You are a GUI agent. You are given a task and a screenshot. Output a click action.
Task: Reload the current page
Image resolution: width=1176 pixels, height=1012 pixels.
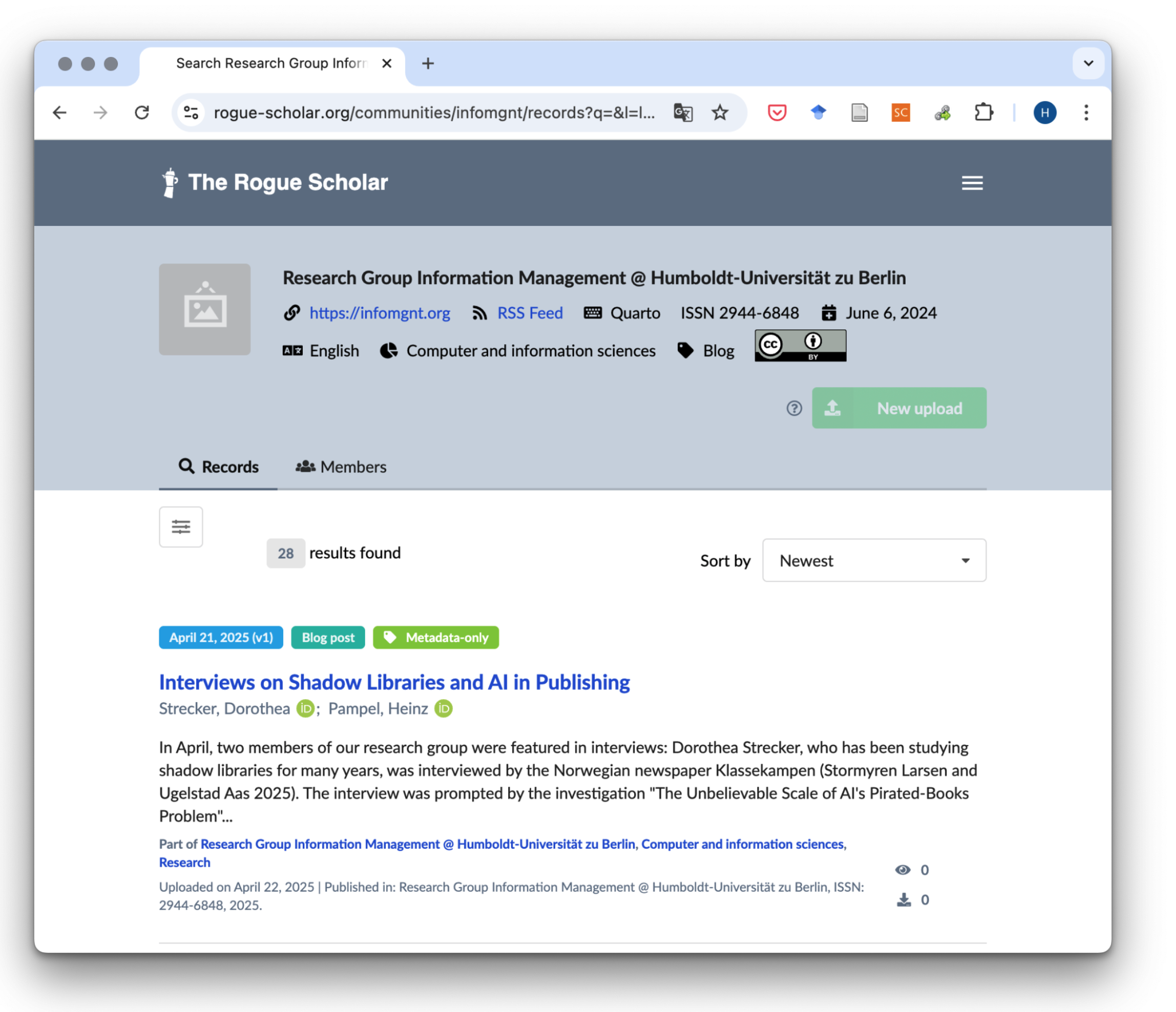(142, 112)
